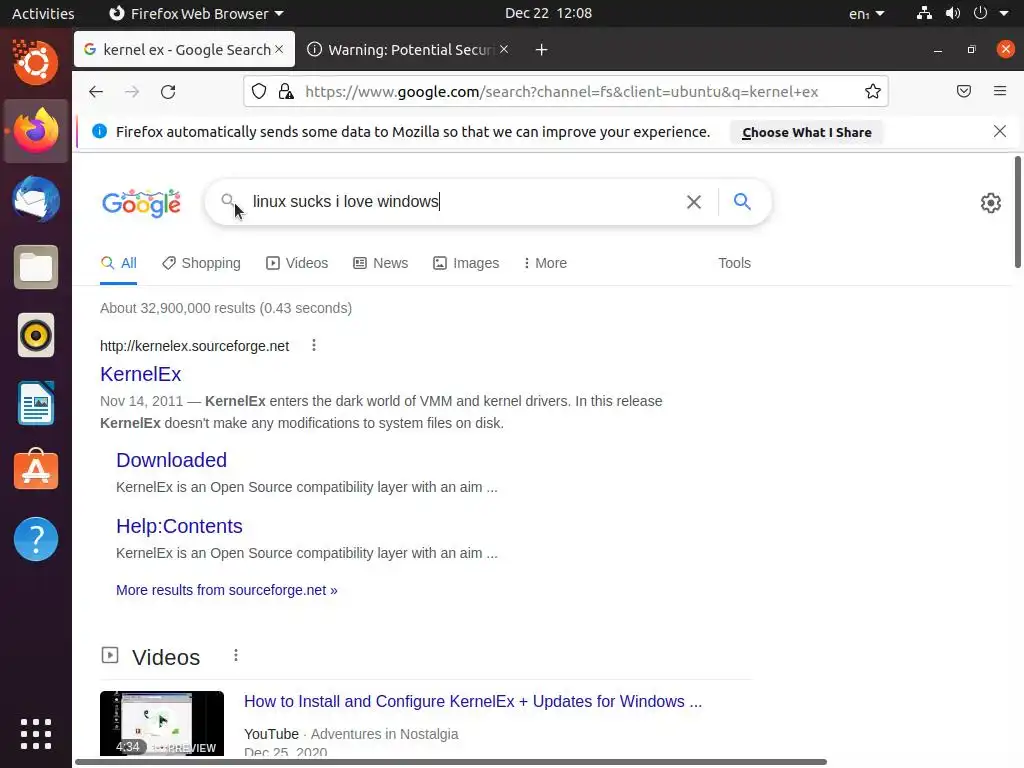This screenshot has width=1024, height=768.
Task: Open Google quick settings gear
Action: point(991,202)
